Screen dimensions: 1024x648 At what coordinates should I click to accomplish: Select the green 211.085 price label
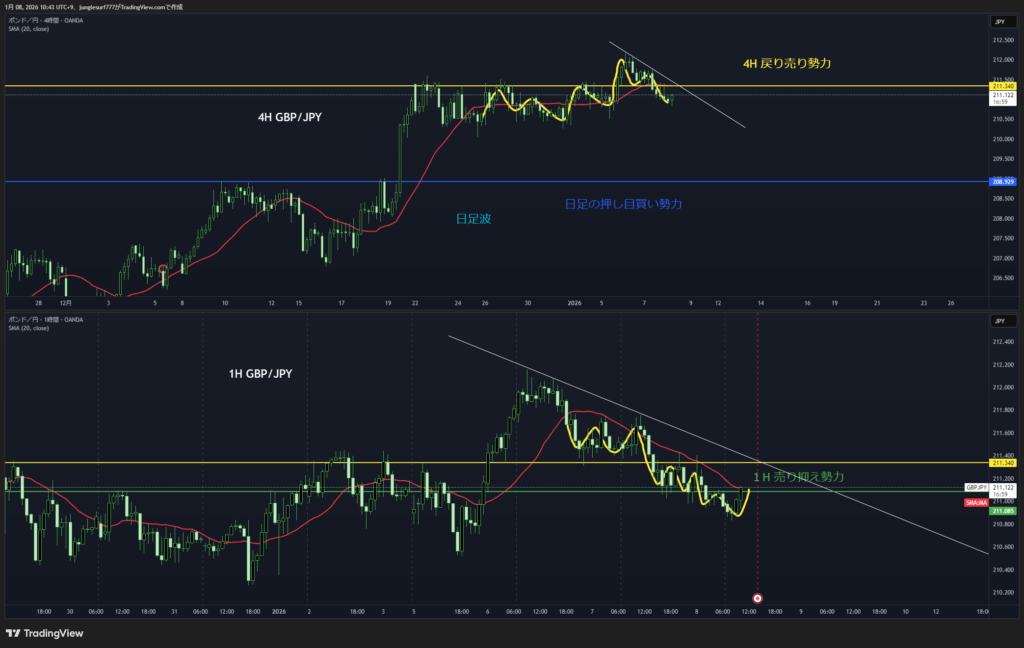coord(1002,511)
